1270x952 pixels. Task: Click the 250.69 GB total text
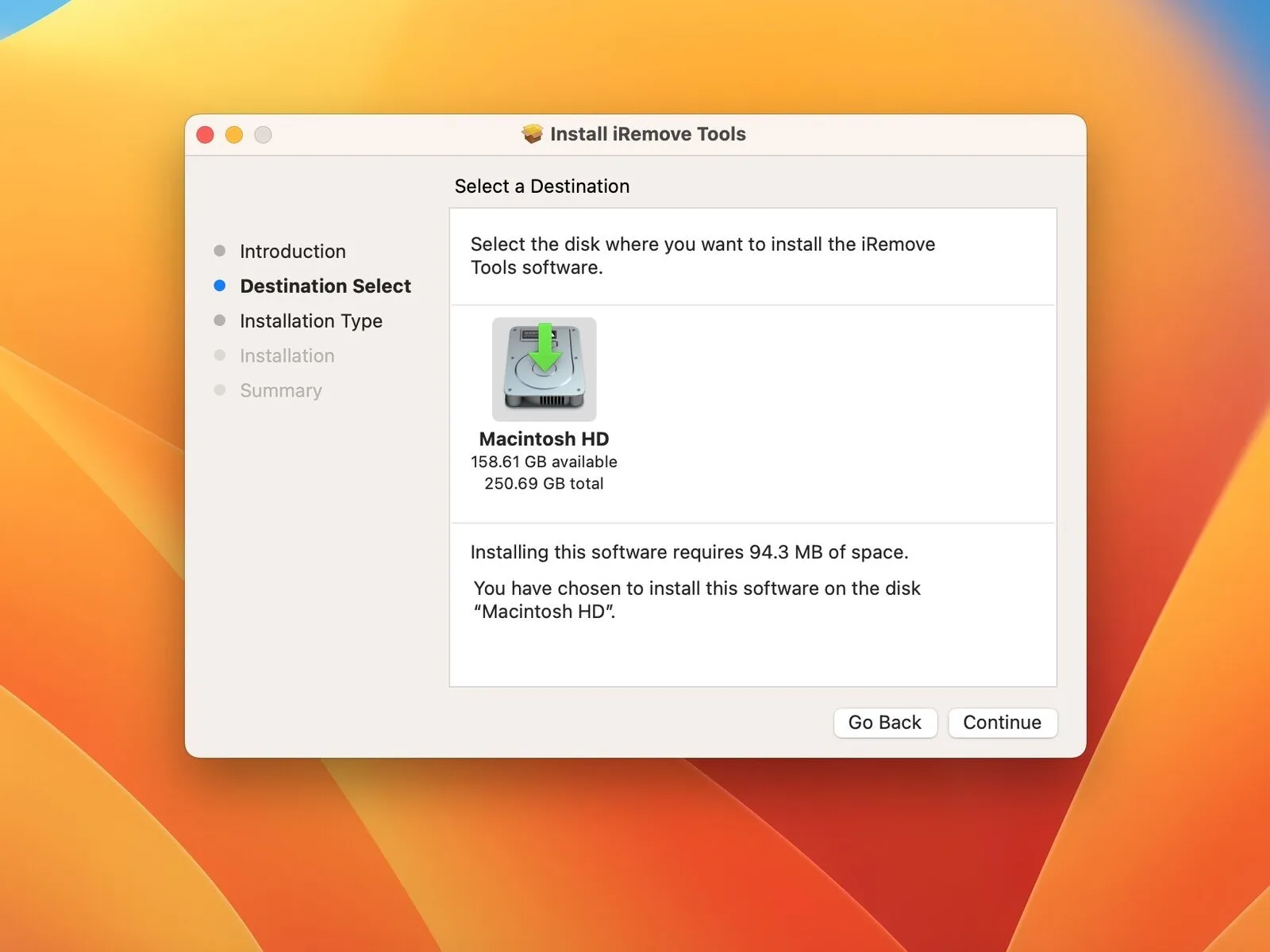tap(544, 484)
